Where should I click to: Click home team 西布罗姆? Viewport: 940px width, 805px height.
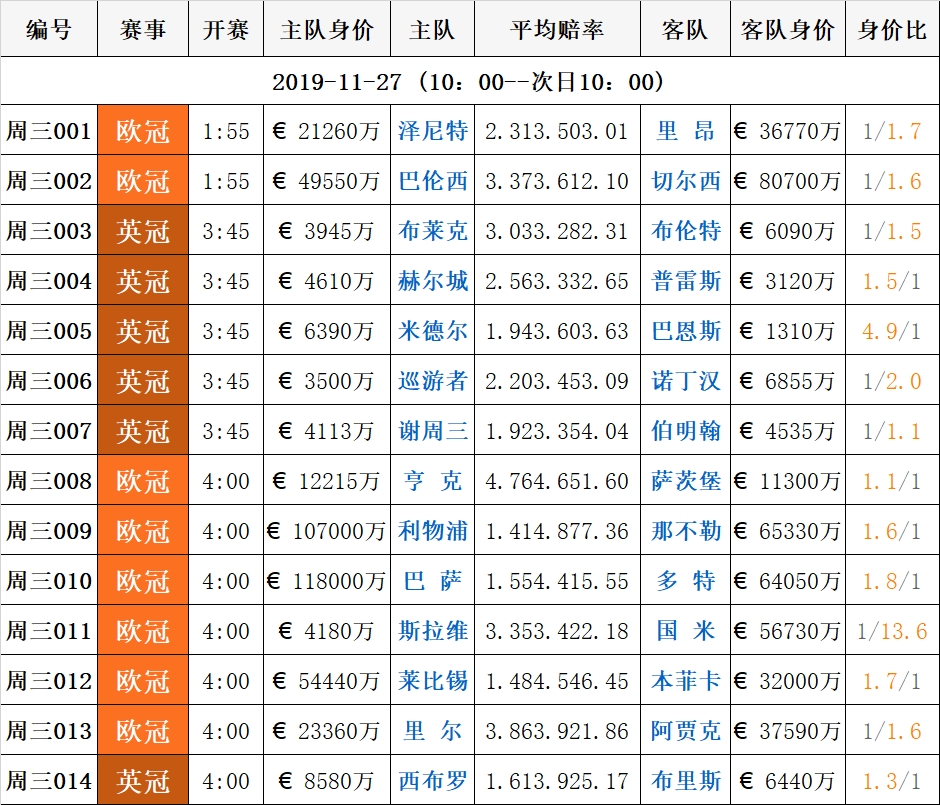(x=432, y=780)
